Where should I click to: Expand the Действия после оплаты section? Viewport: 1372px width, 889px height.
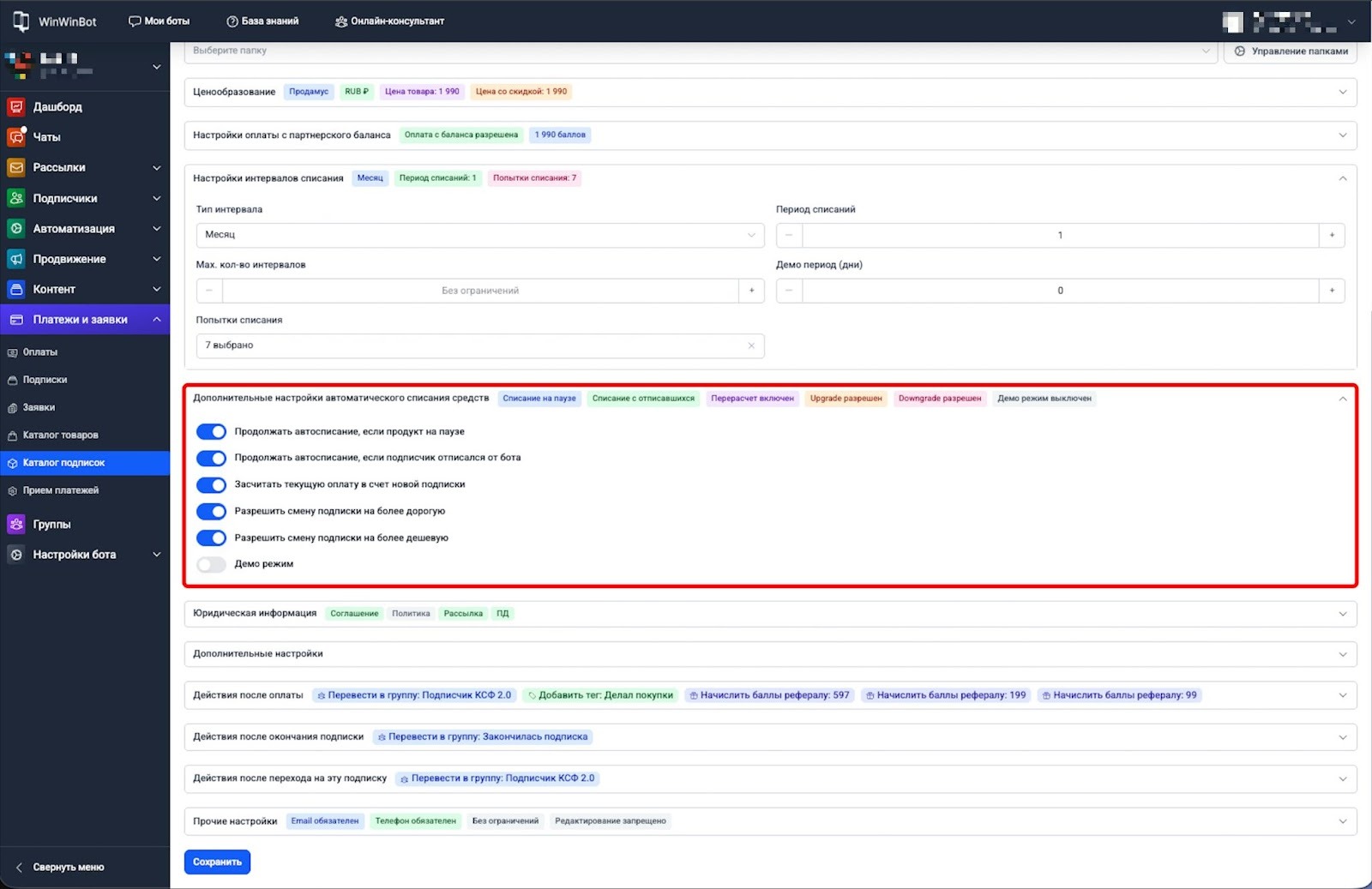click(1342, 695)
